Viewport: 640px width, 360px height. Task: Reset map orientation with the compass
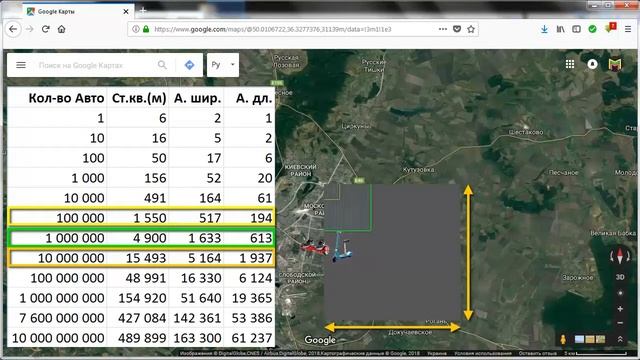point(620,256)
